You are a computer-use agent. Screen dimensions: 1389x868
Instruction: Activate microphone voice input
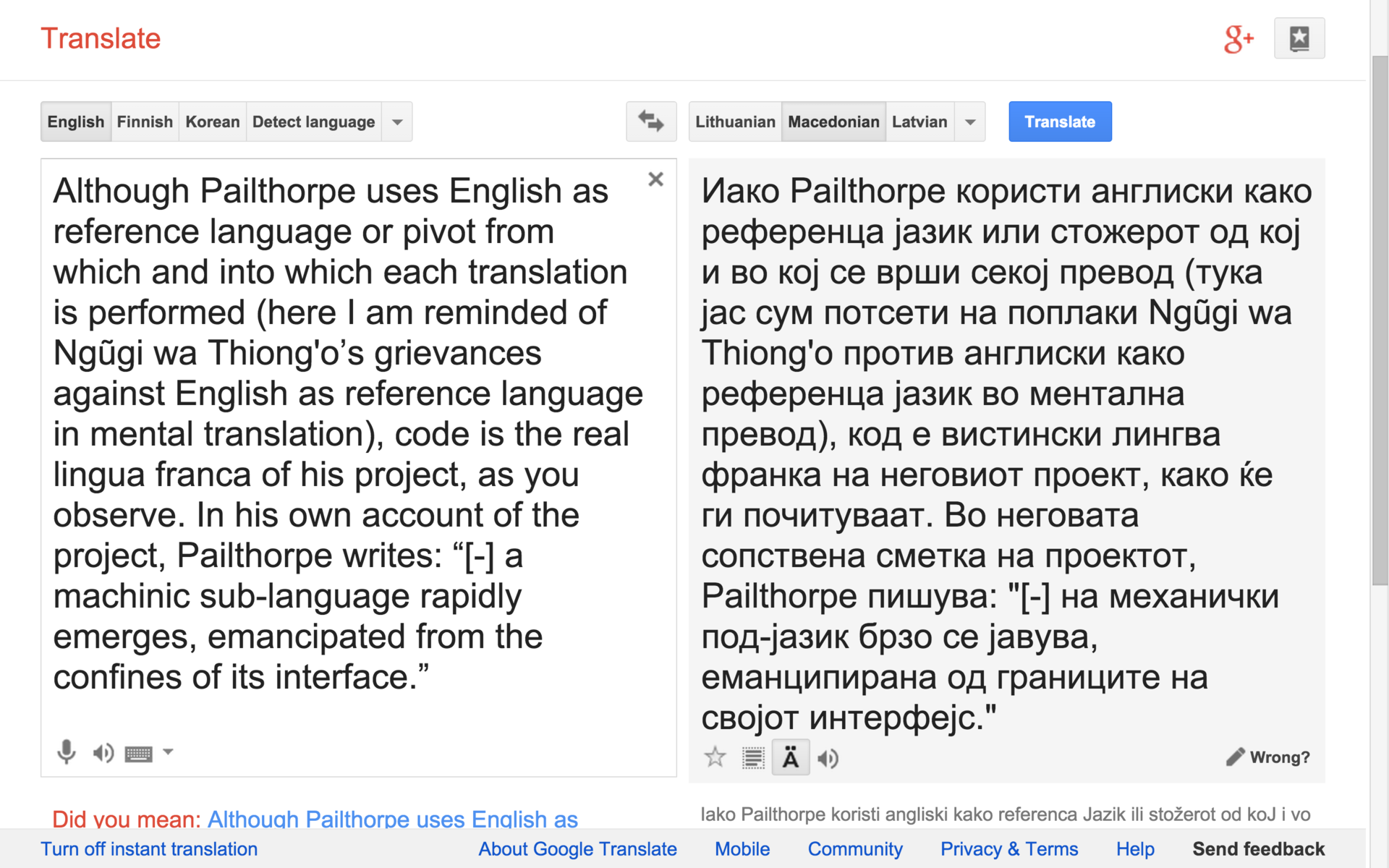66,752
